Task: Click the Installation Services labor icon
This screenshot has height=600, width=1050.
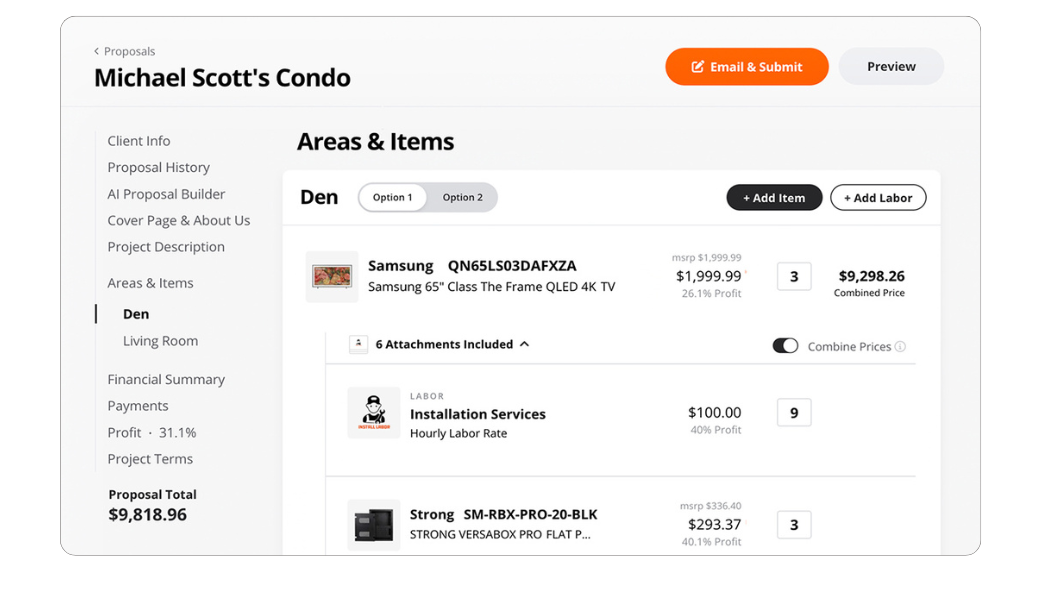Action: click(374, 413)
